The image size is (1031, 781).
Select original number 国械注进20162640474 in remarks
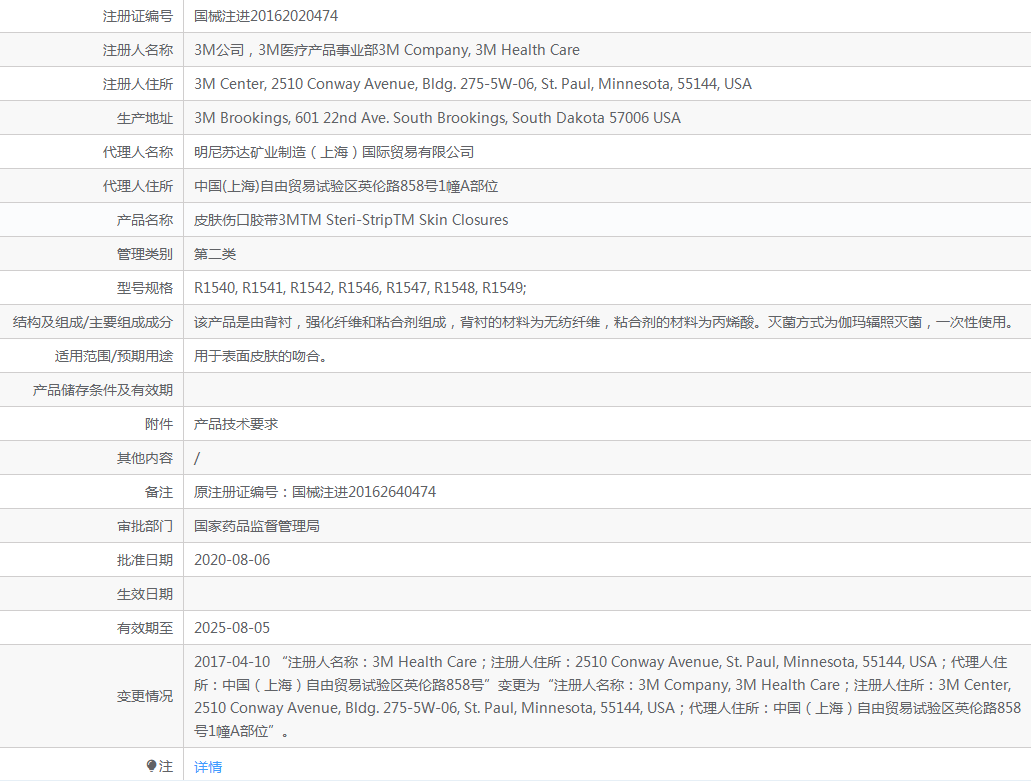(x=364, y=492)
